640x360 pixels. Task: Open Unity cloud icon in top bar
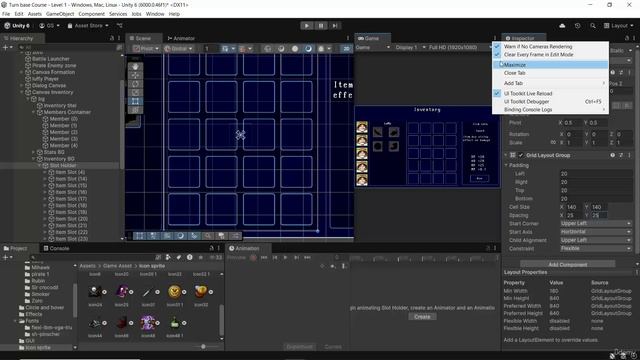pyautogui.click(x=562, y=26)
